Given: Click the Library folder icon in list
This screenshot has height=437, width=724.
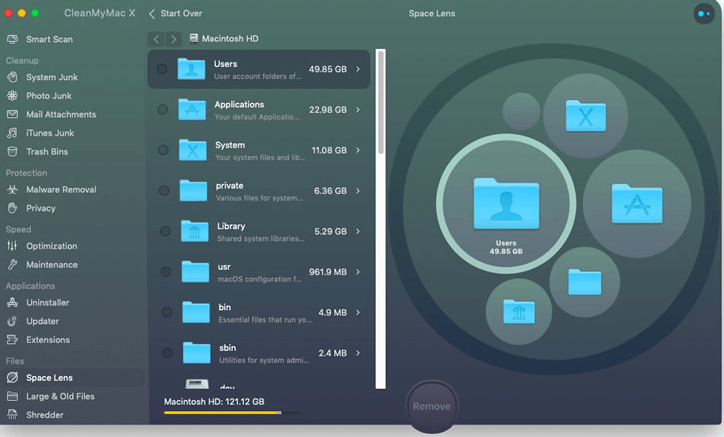Looking at the screenshot, I should pyautogui.click(x=194, y=231).
